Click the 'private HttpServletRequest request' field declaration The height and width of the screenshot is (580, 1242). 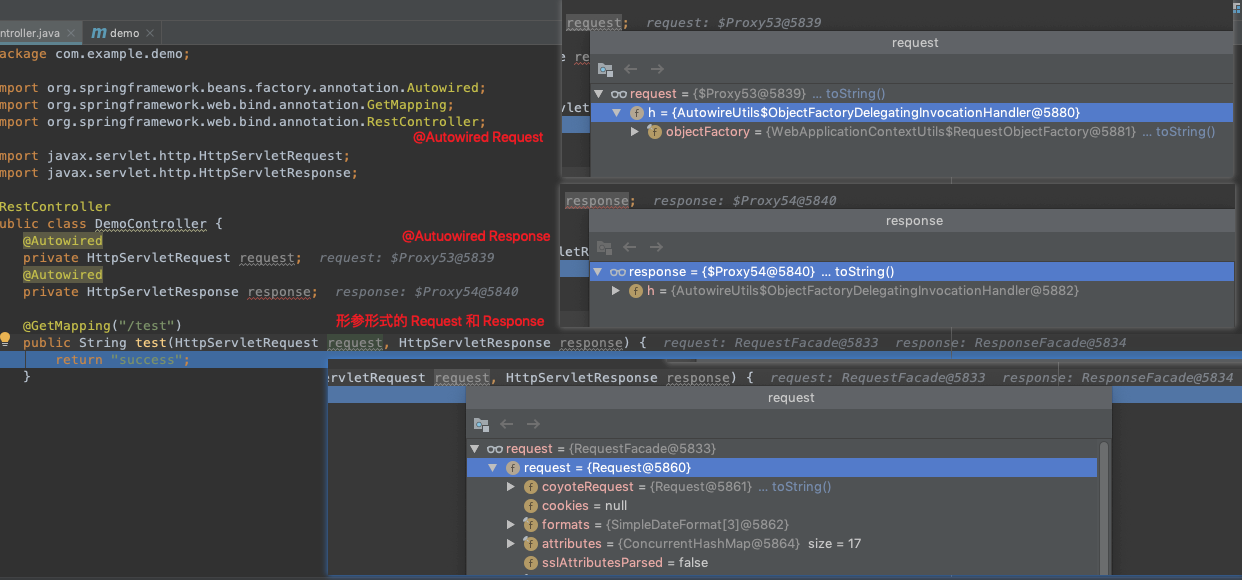(160, 257)
